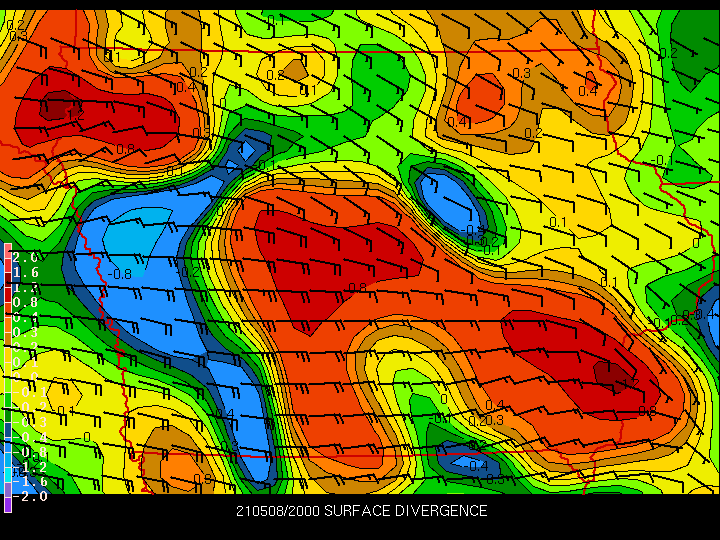Click the 0.8 legend level label

[24, 302]
